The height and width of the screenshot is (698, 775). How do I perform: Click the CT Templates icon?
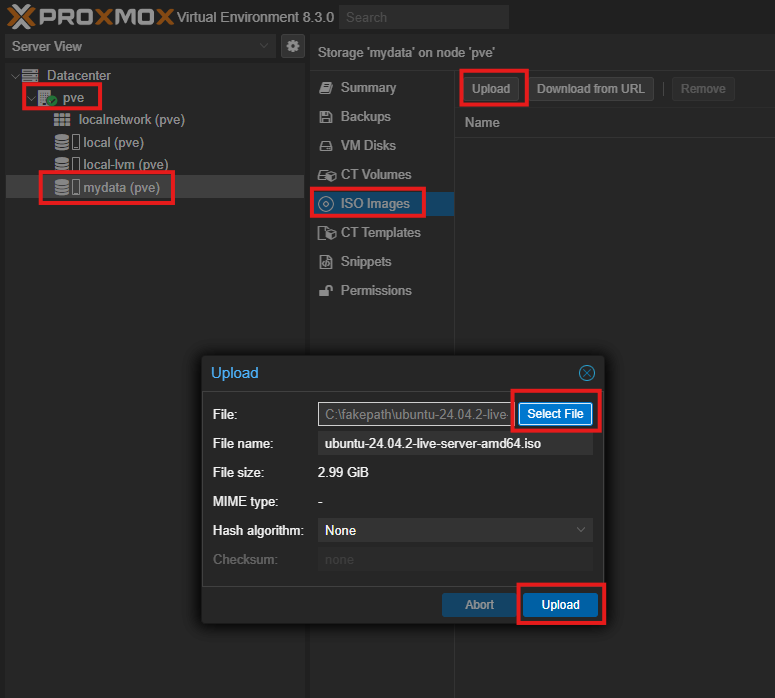tap(327, 233)
